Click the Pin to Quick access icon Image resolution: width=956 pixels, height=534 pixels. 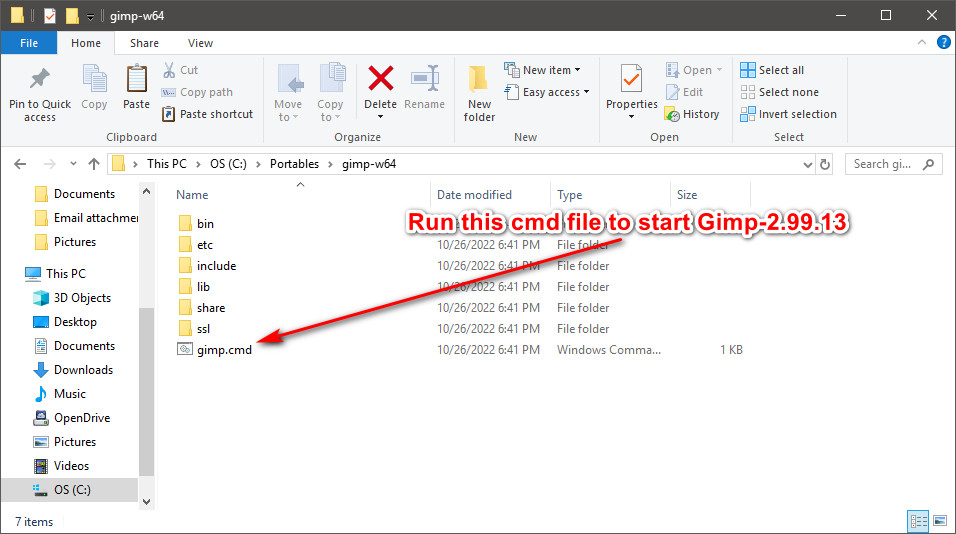tap(40, 79)
